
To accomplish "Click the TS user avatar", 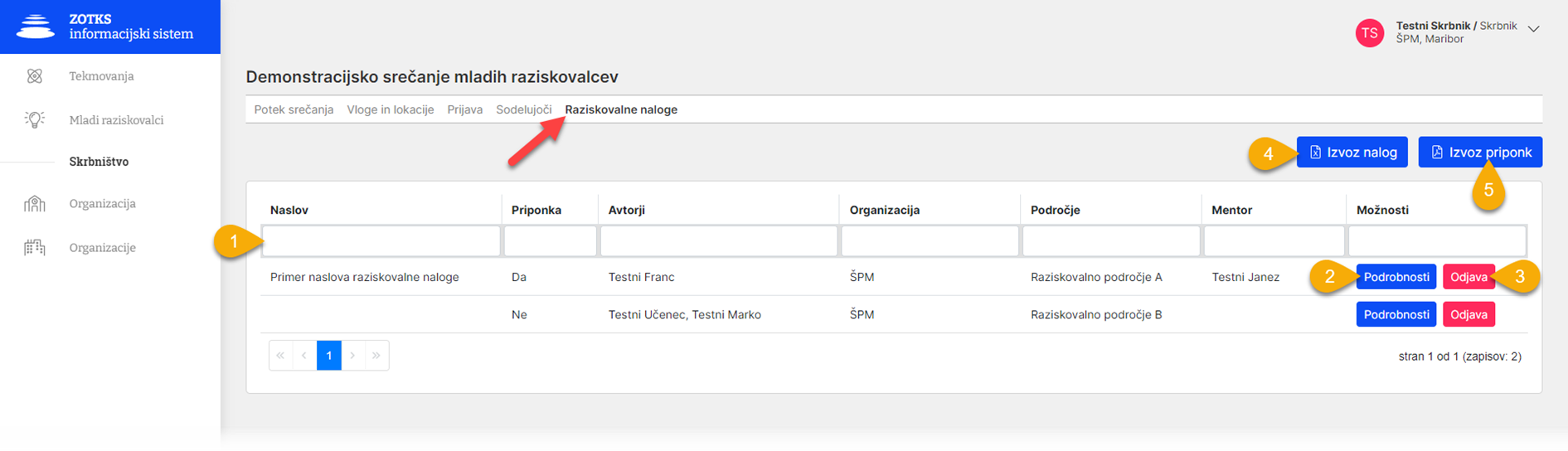I will pyautogui.click(x=1370, y=33).
